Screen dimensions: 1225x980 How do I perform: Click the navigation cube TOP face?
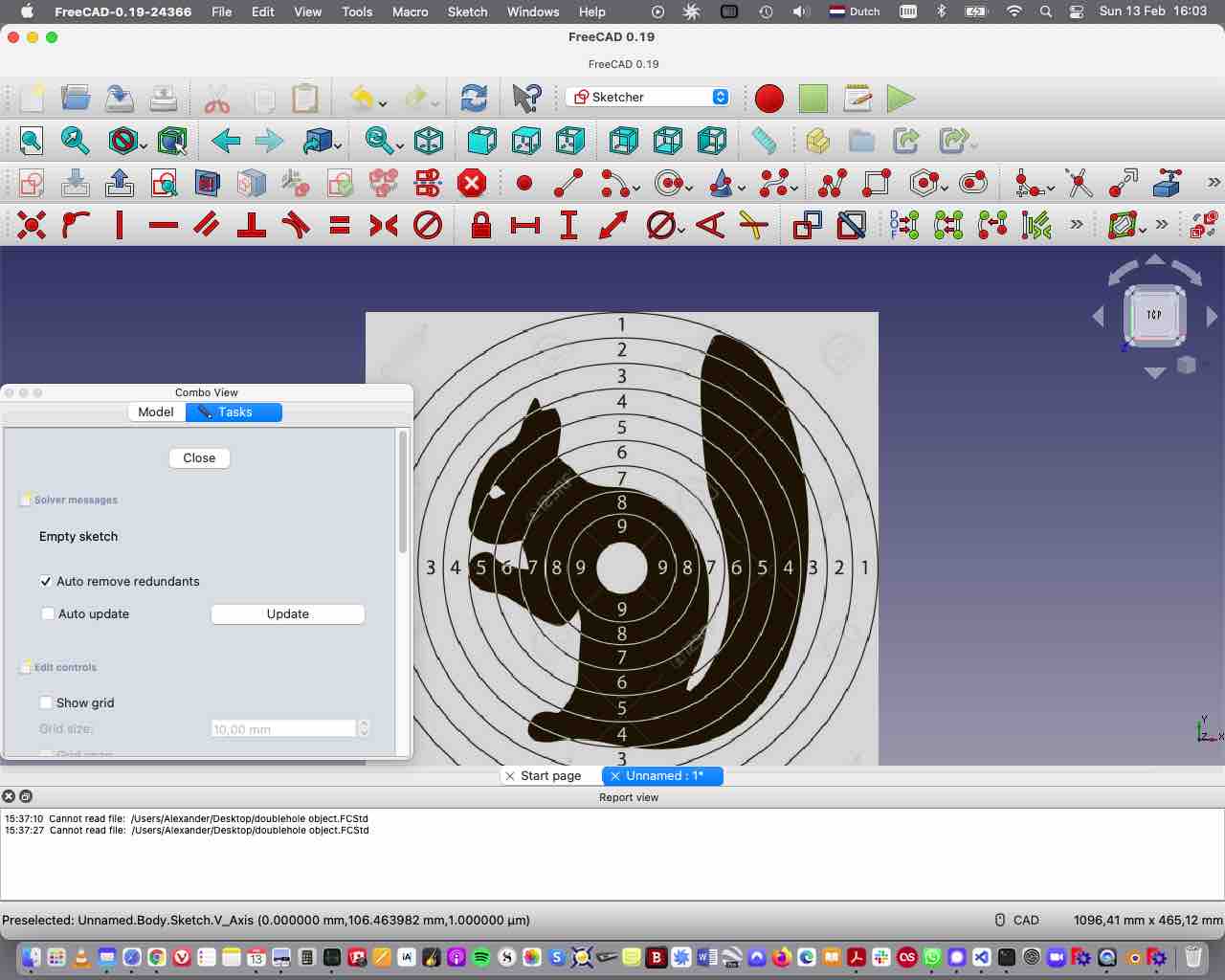(1154, 315)
